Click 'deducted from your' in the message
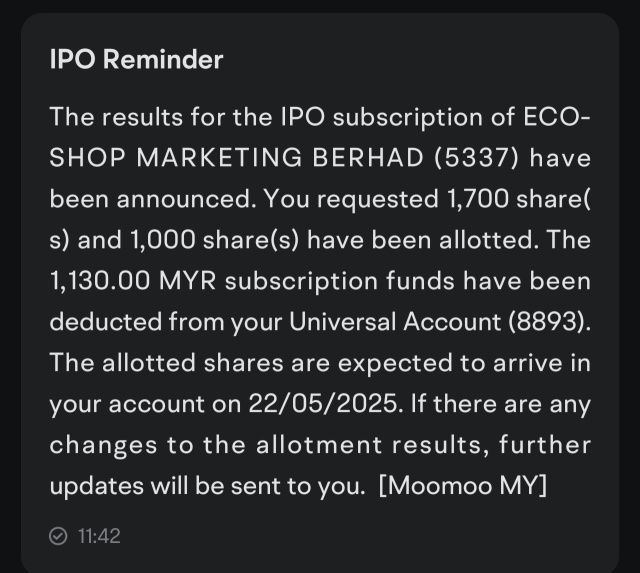The width and height of the screenshot is (640, 573). tap(166, 322)
